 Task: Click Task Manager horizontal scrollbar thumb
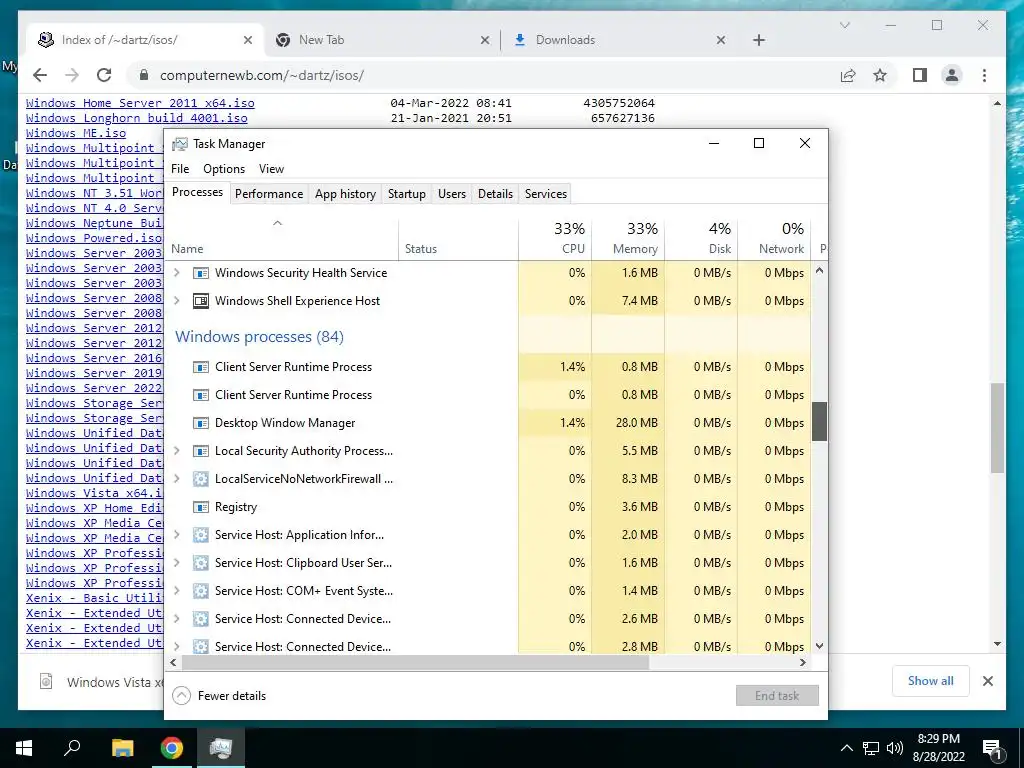(415, 662)
